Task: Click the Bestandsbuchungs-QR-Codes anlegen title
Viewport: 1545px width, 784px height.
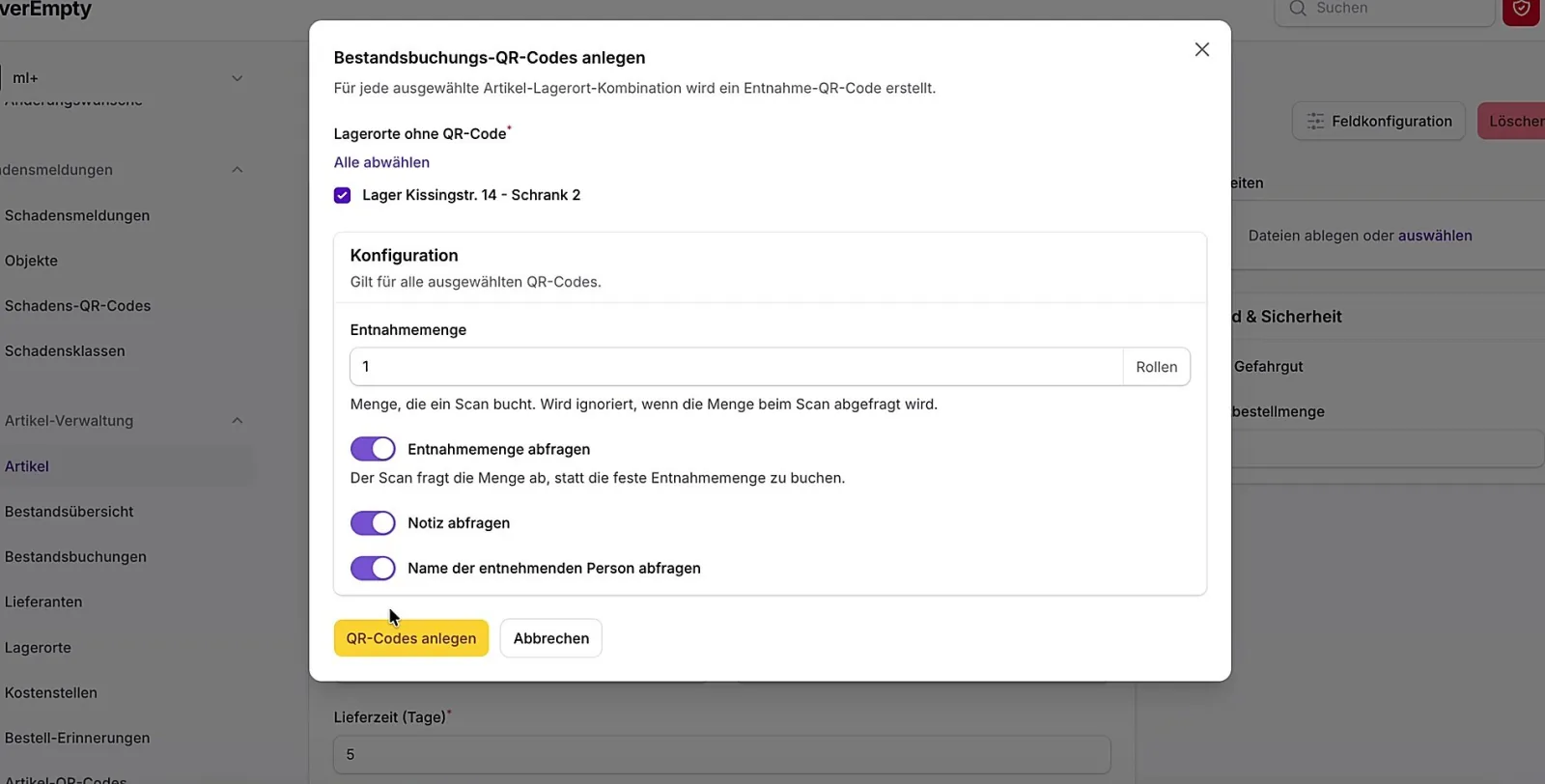Action: (x=490, y=58)
